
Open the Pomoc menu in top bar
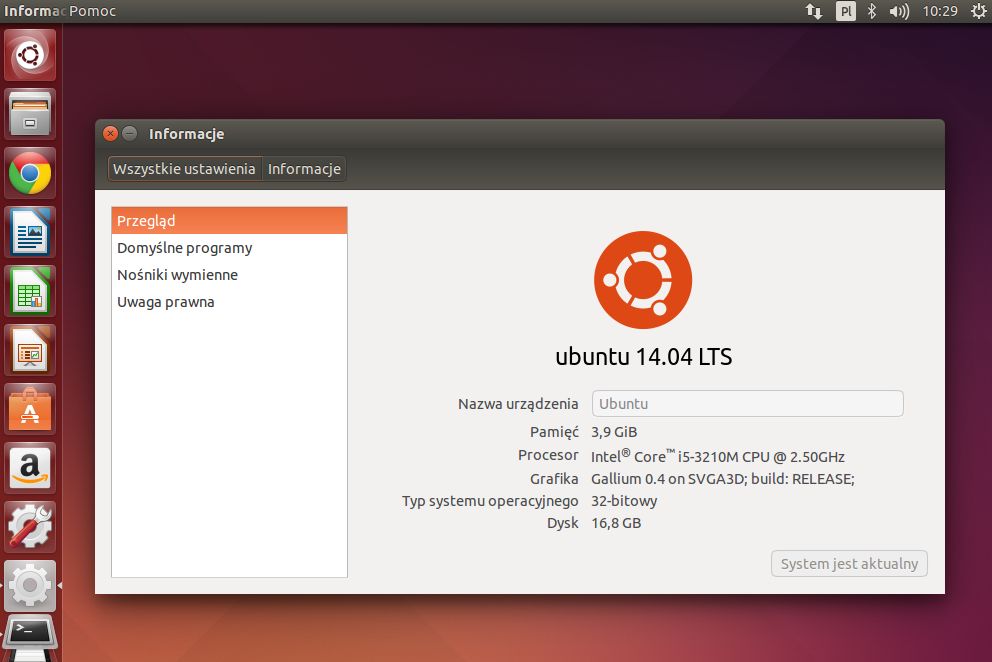pyautogui.click(x=92, y=11)
